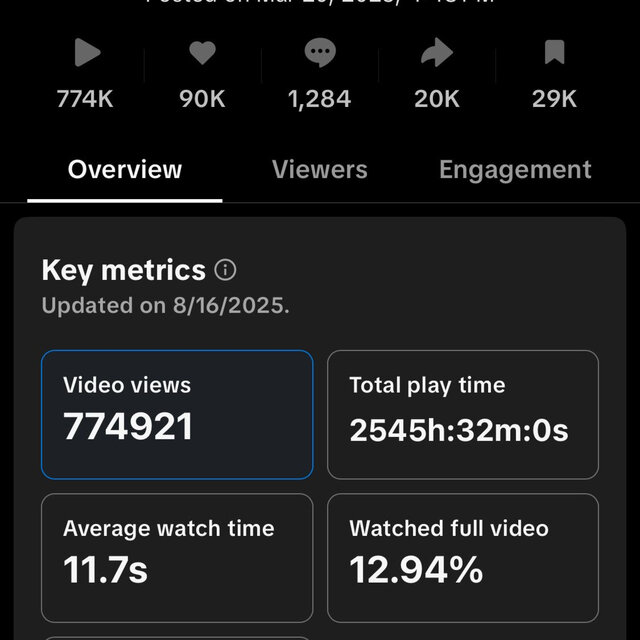This screenshot has height=640, width=640.
Task: Tap the 90K likes count
Action: pos(202,99)
